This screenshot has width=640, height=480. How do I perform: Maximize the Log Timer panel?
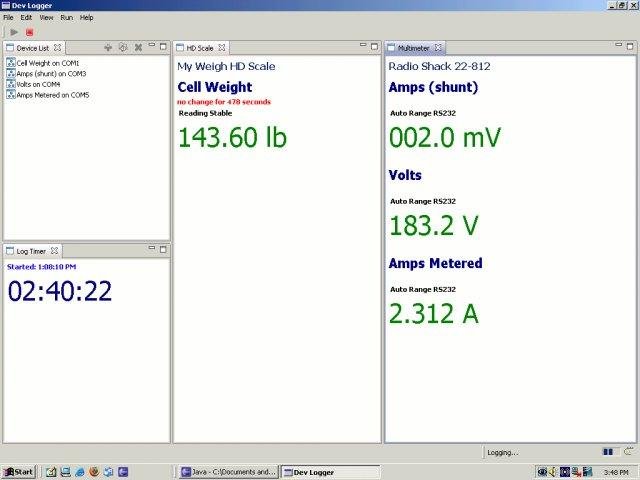163,250
